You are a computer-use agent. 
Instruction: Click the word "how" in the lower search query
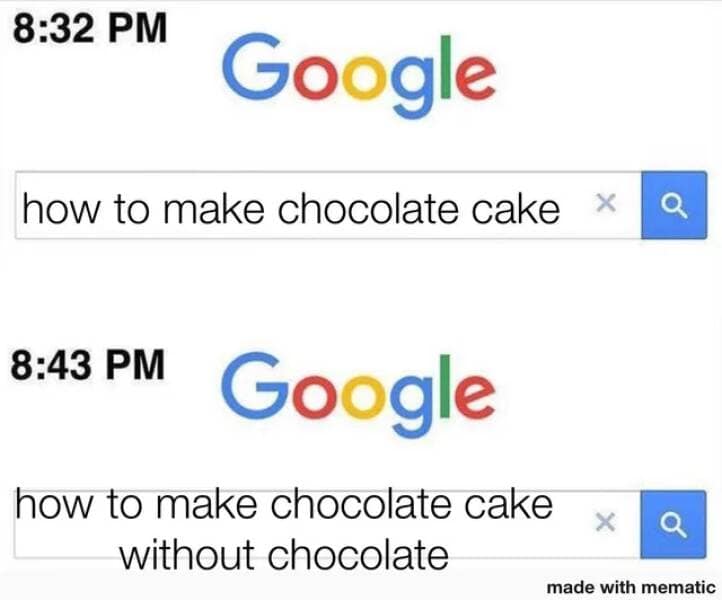(54, 506)
